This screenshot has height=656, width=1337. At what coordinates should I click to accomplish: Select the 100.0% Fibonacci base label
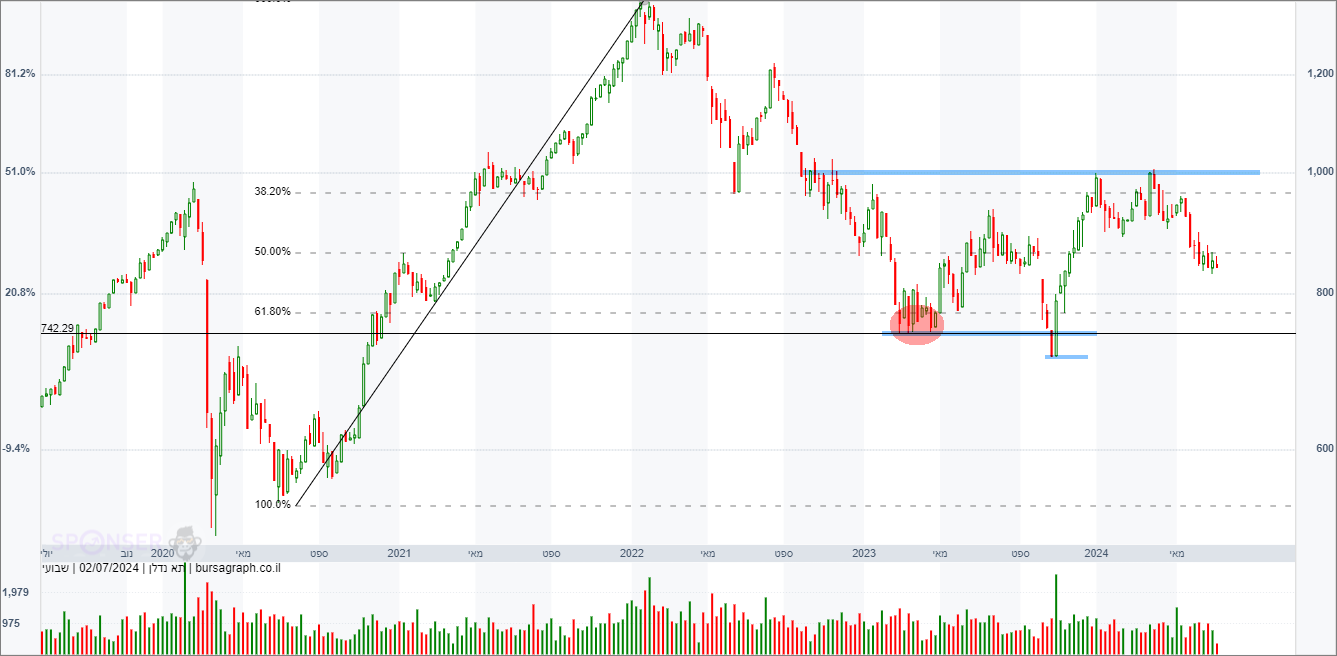272,505
